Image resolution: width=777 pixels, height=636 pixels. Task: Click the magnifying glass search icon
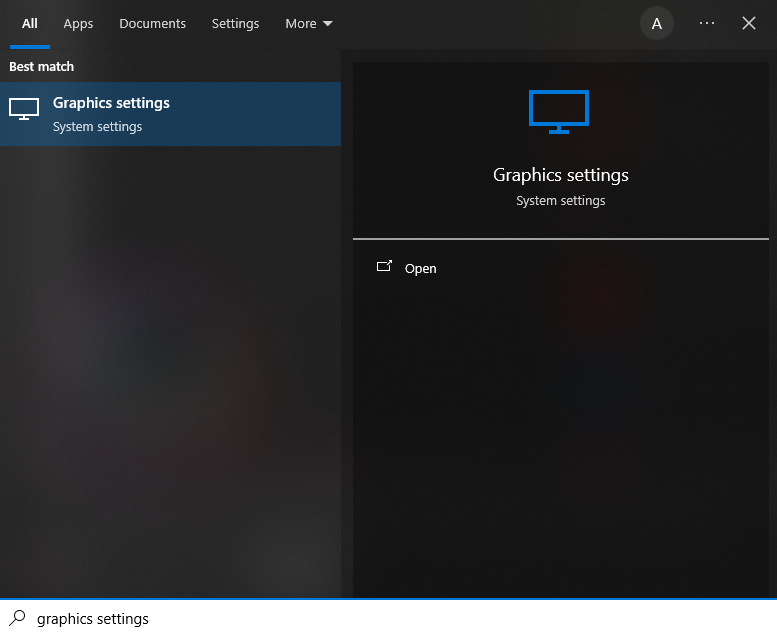click(x=17, y=618)
